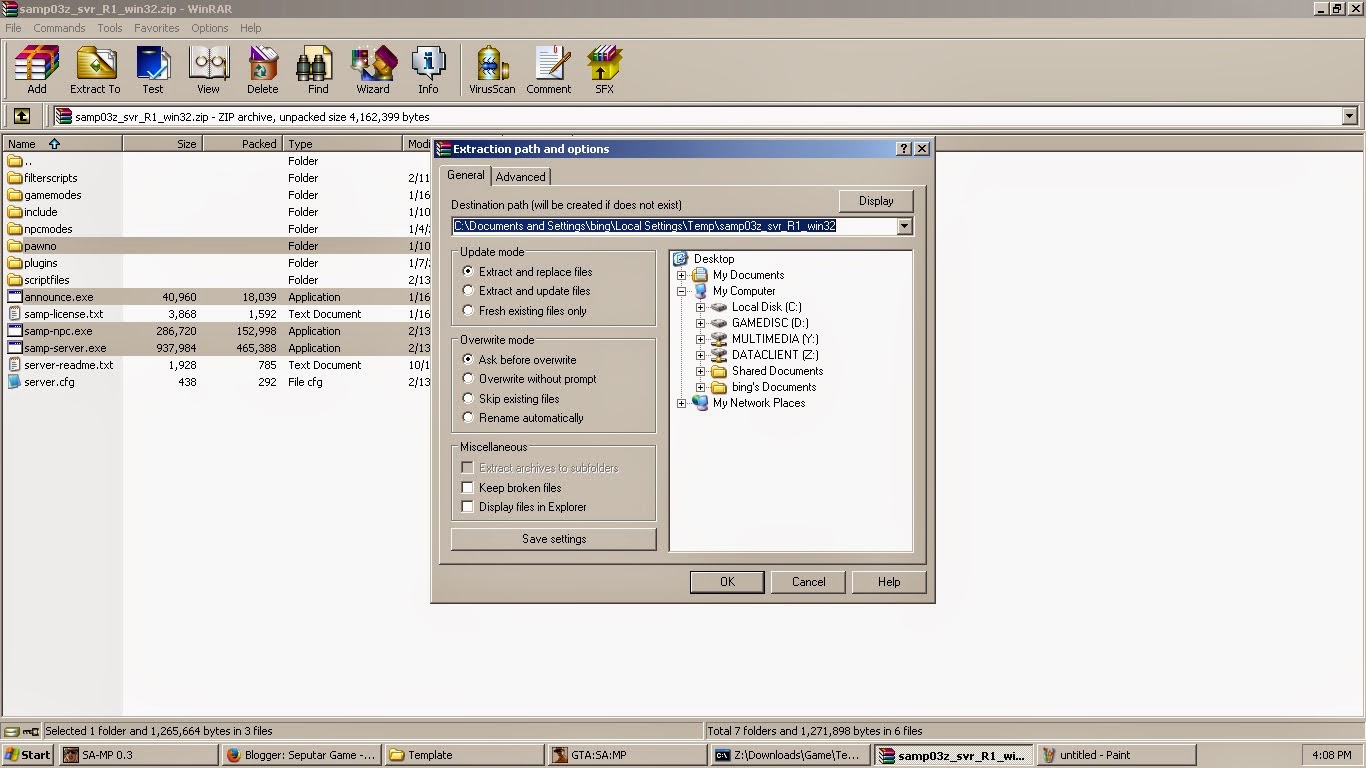The width and height of the screenshot is (1366, 768).
Task: Click the Extract To toolbar icon
Action: (95, 64)
